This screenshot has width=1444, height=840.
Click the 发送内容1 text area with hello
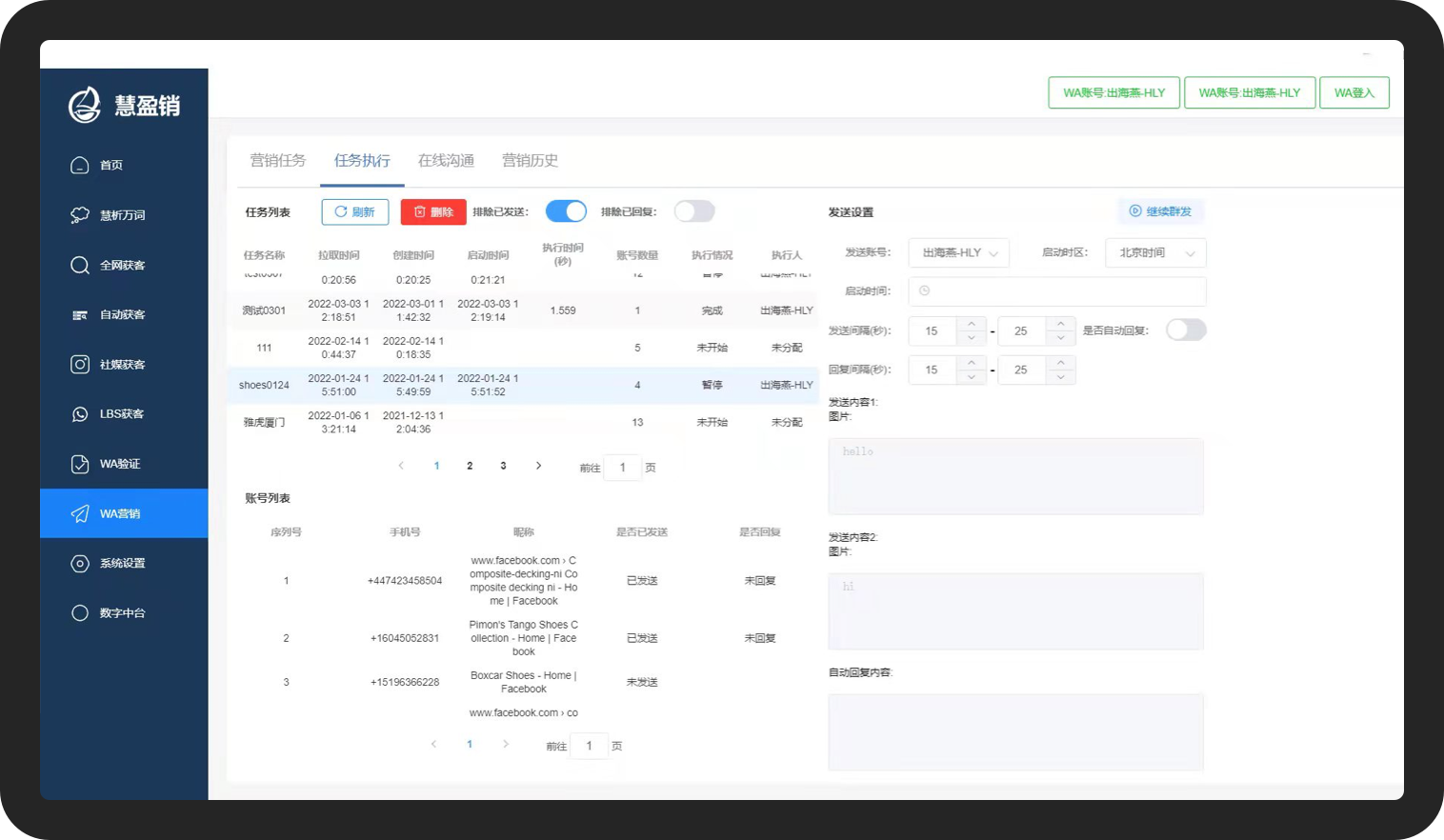click(x=1015, y=476)
